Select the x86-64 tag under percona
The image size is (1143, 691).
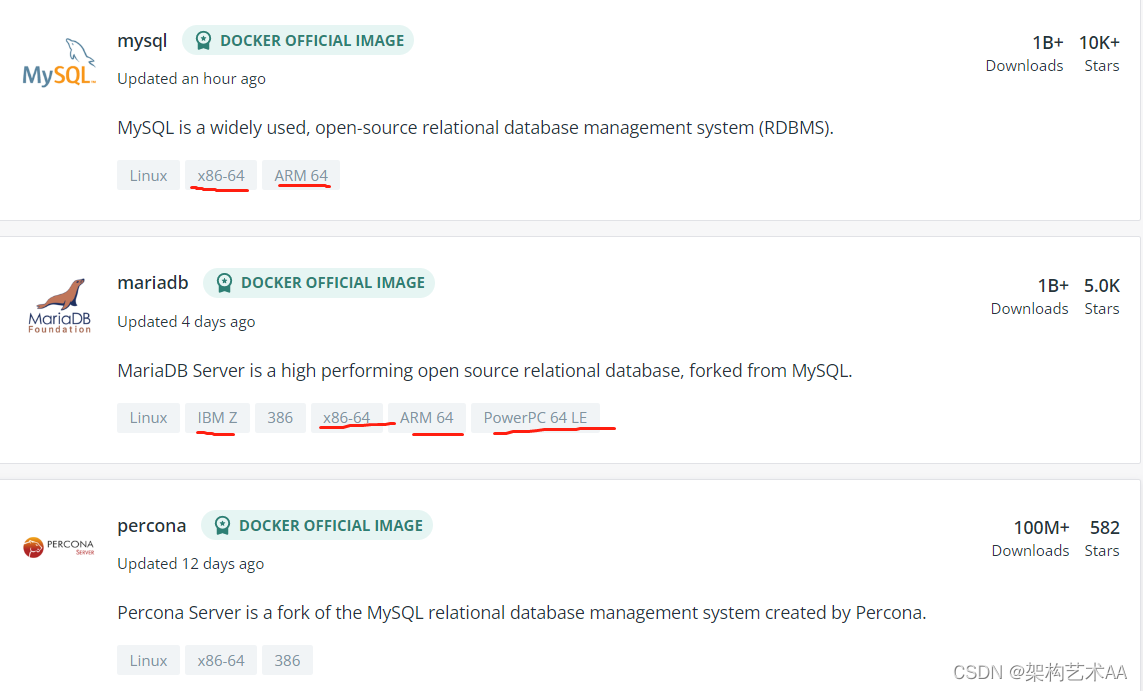click(x=221, y=661)
